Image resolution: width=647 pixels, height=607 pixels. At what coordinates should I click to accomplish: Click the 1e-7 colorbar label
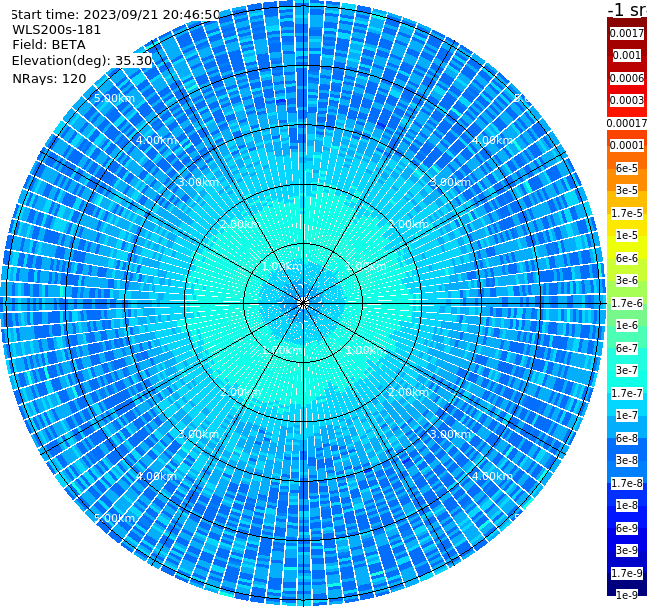(x=627, y=415)
